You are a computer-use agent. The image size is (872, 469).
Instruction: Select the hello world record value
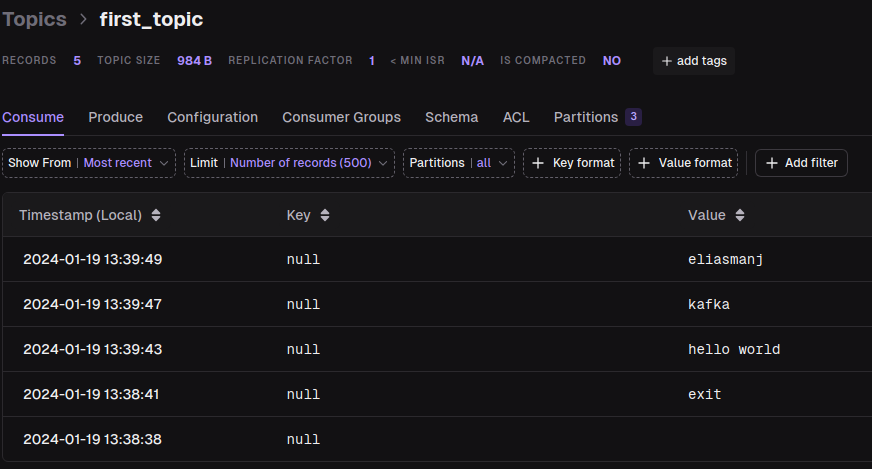(x=734, y=349)
